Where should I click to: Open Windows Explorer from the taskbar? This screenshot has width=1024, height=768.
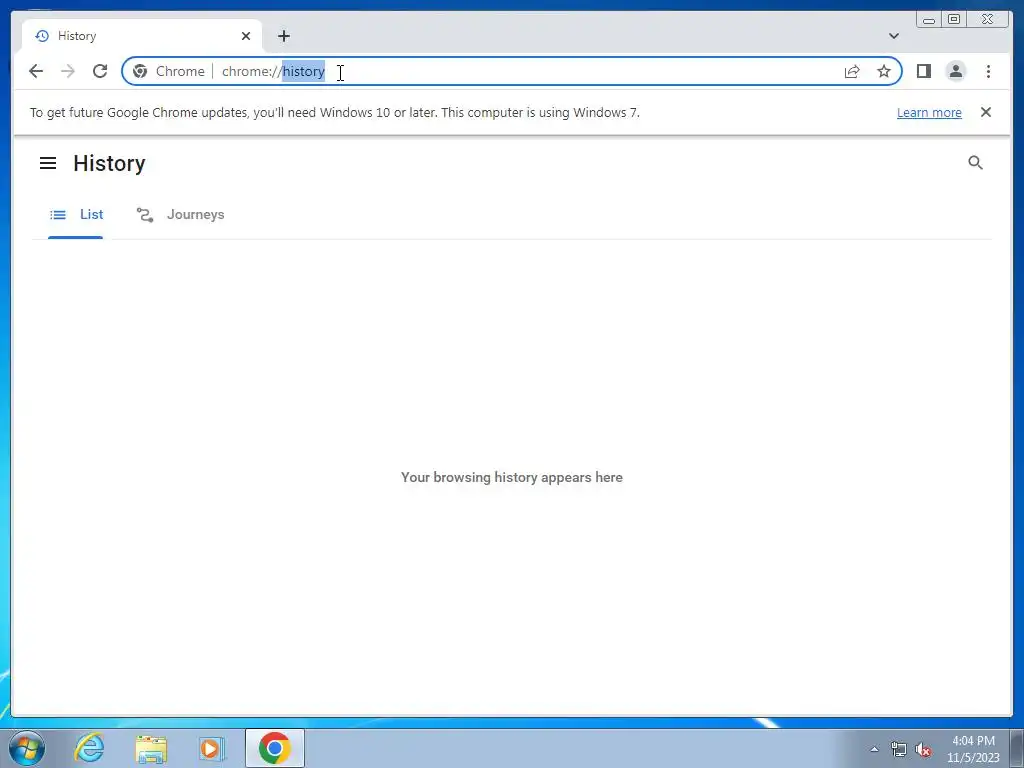click(x=151, y=748)
